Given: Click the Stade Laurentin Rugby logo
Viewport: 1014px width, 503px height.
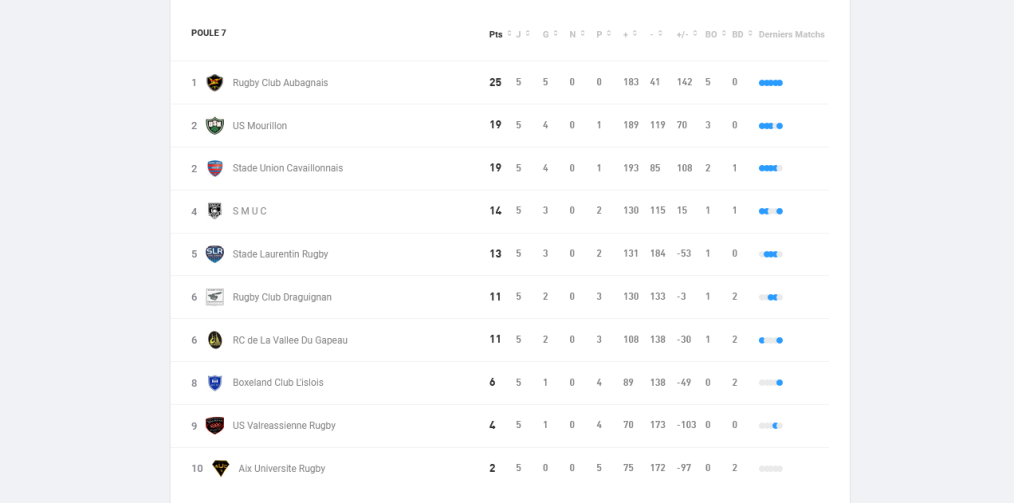Looking at the screenshot, I should (x=215, y=254).
